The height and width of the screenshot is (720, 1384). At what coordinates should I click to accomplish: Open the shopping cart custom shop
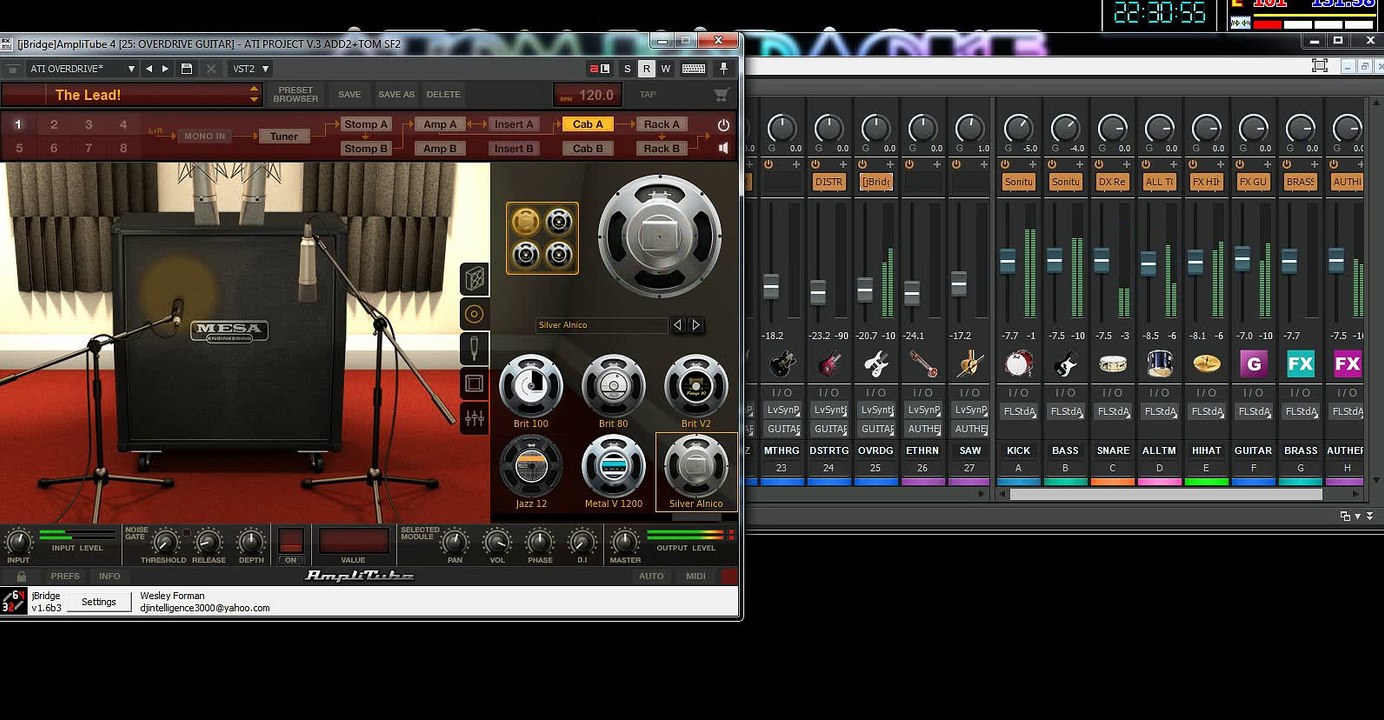(x=721, y=95)
